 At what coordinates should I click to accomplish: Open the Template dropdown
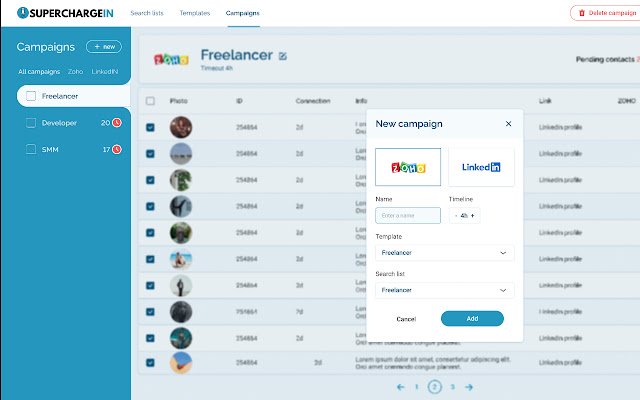coord(444,253)
